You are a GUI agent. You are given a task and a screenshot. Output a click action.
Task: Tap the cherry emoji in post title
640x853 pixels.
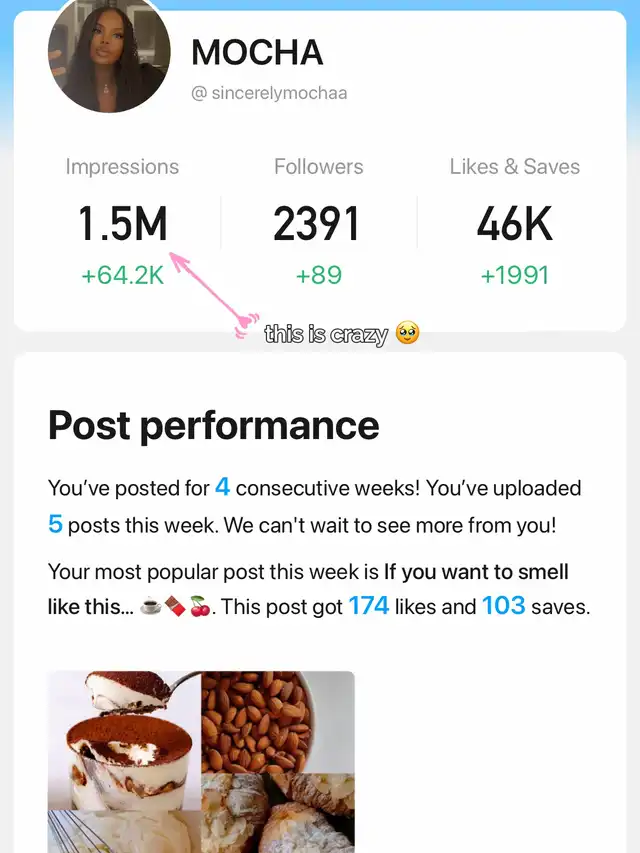(200, 607)
